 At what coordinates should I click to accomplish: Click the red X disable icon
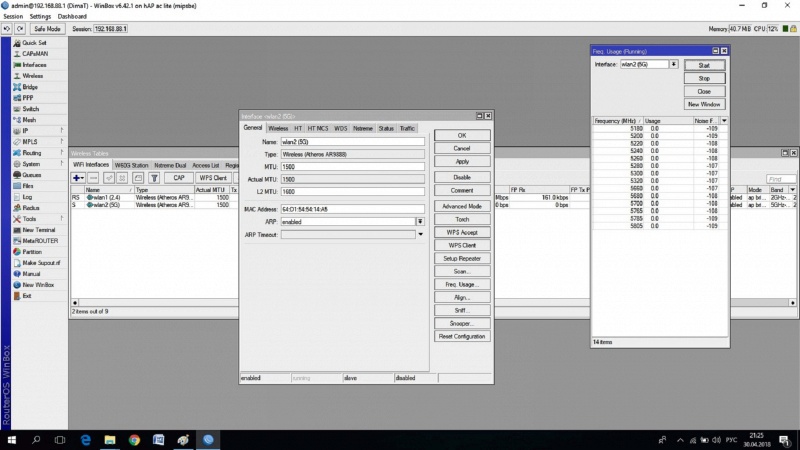coord(123,178)
